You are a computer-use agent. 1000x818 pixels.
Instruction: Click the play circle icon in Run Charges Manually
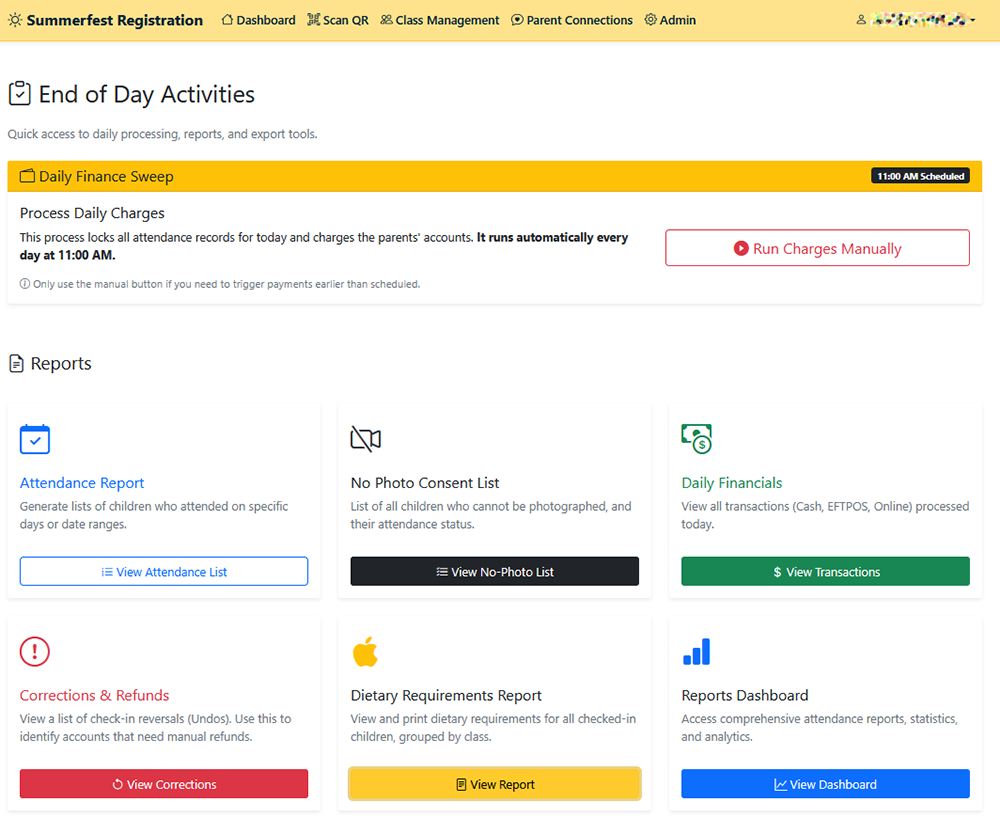tap(740, 248)
